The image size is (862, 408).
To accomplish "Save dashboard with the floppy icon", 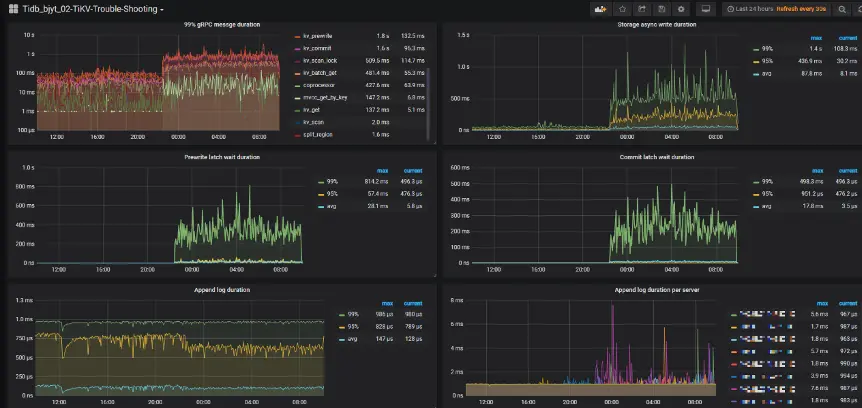I will click(x=661, y=9).
